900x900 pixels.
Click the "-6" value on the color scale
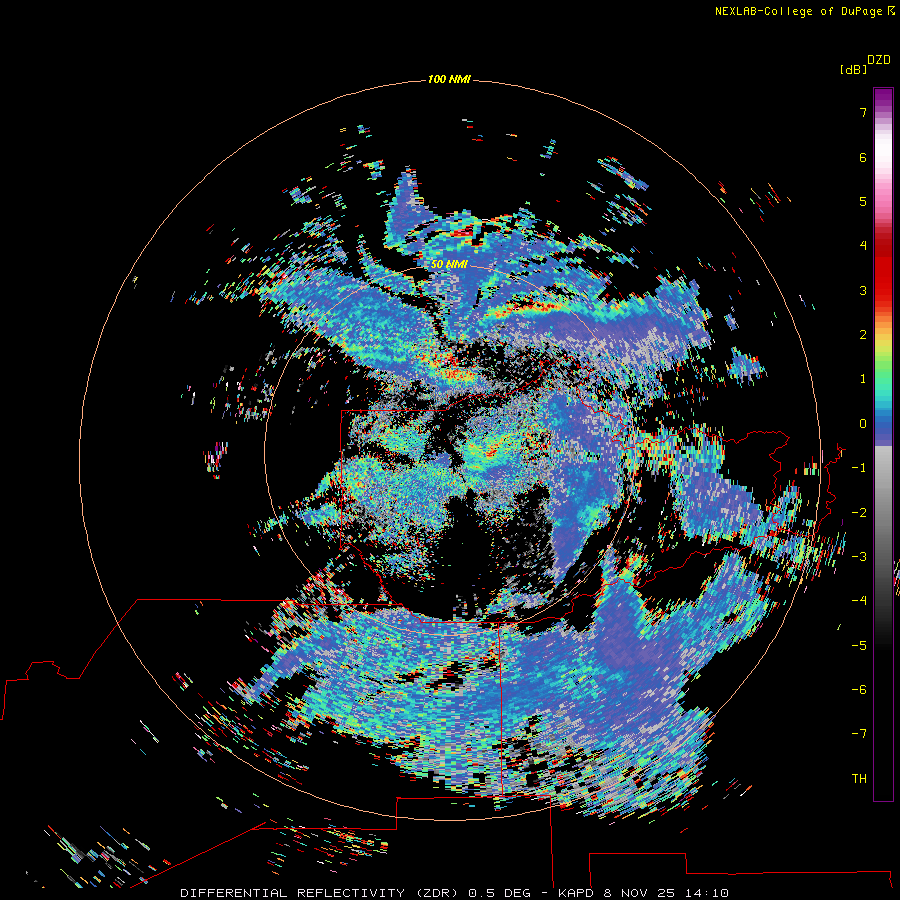(x=859, y=690)
